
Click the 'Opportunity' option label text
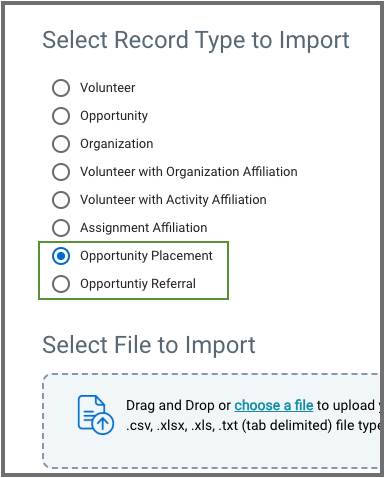click(114, 116)
